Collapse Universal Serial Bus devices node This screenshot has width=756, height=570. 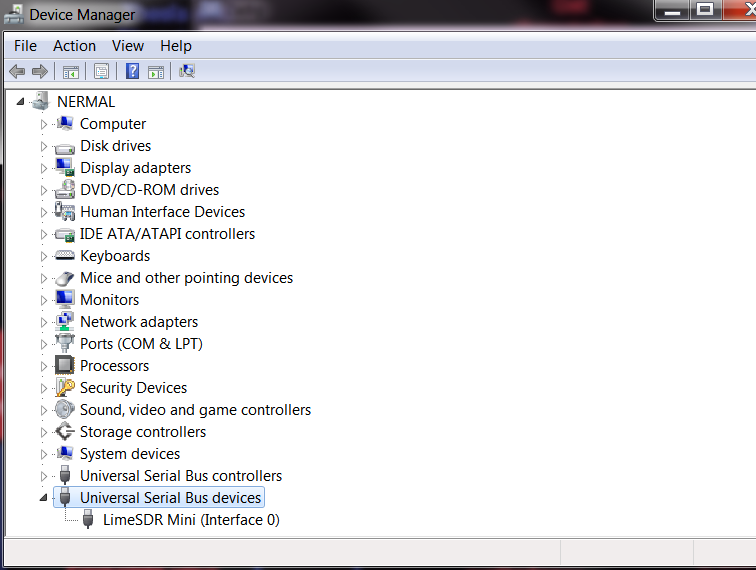[x=43, y=498]
